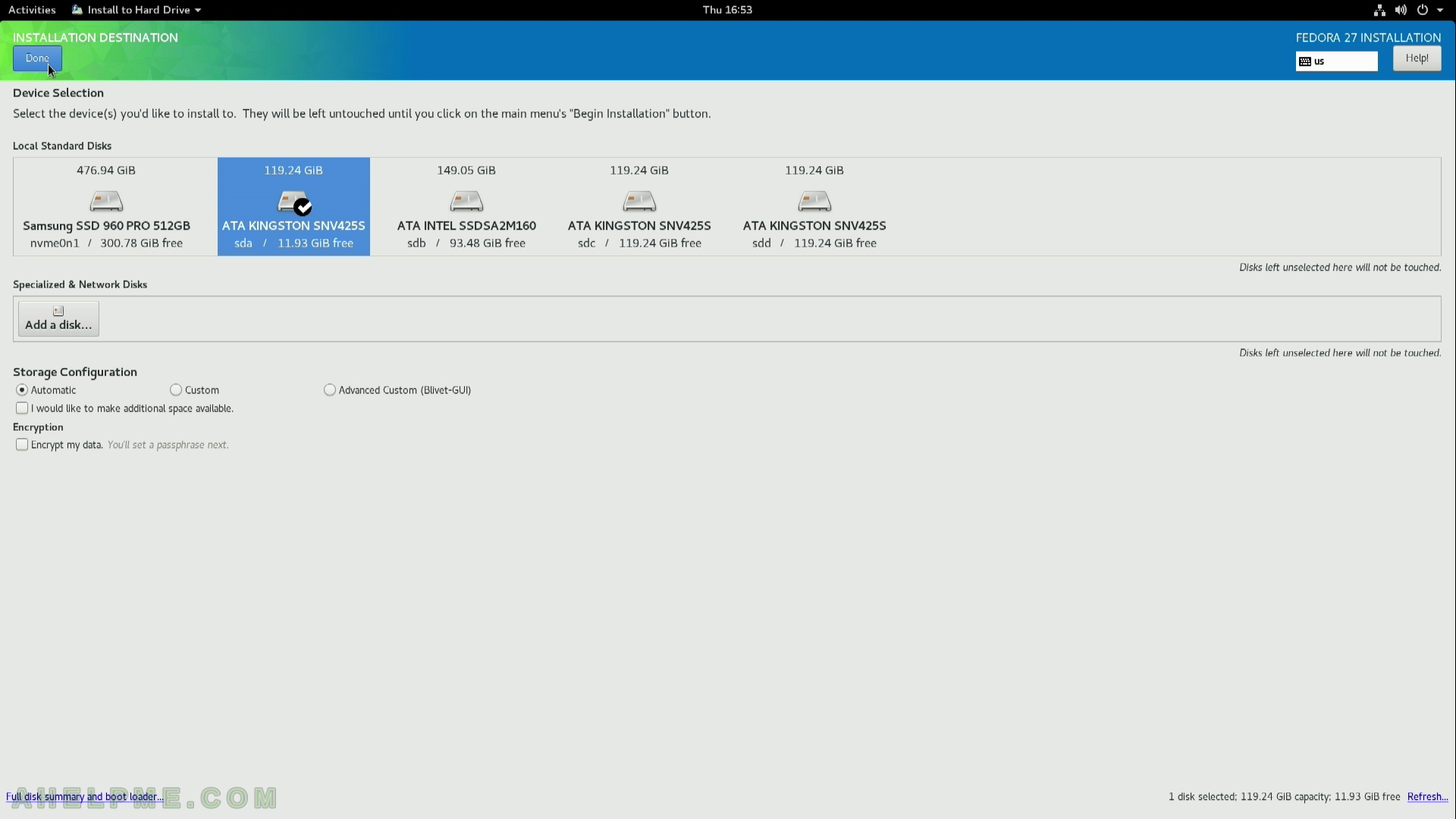Enable Encrypt my data checkbox
1456x819 pixels.
pos(22,444)
